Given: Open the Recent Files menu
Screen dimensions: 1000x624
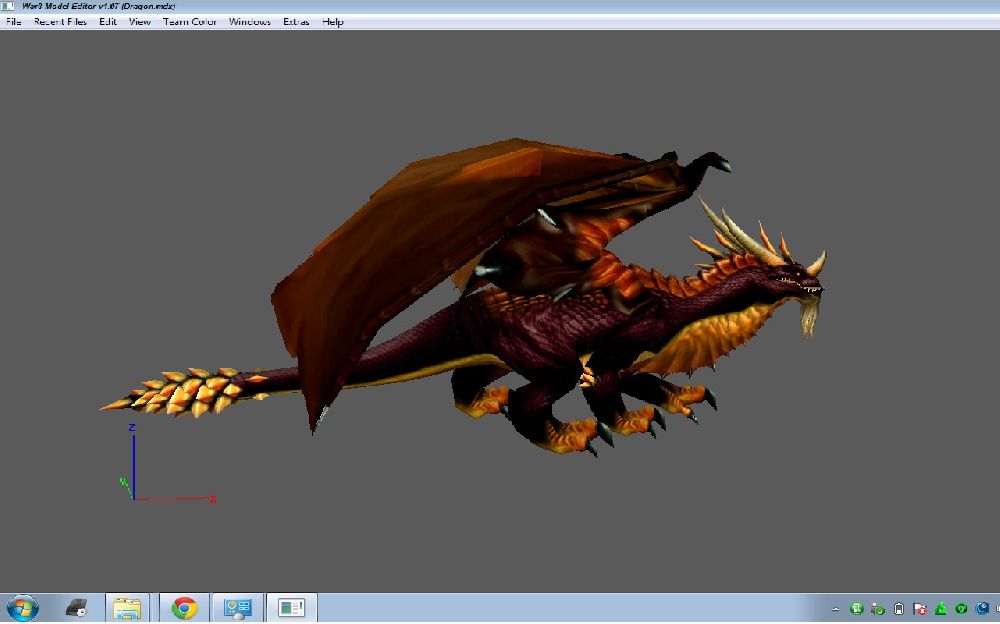Looking at the screenshot, I should coord(60,22).
